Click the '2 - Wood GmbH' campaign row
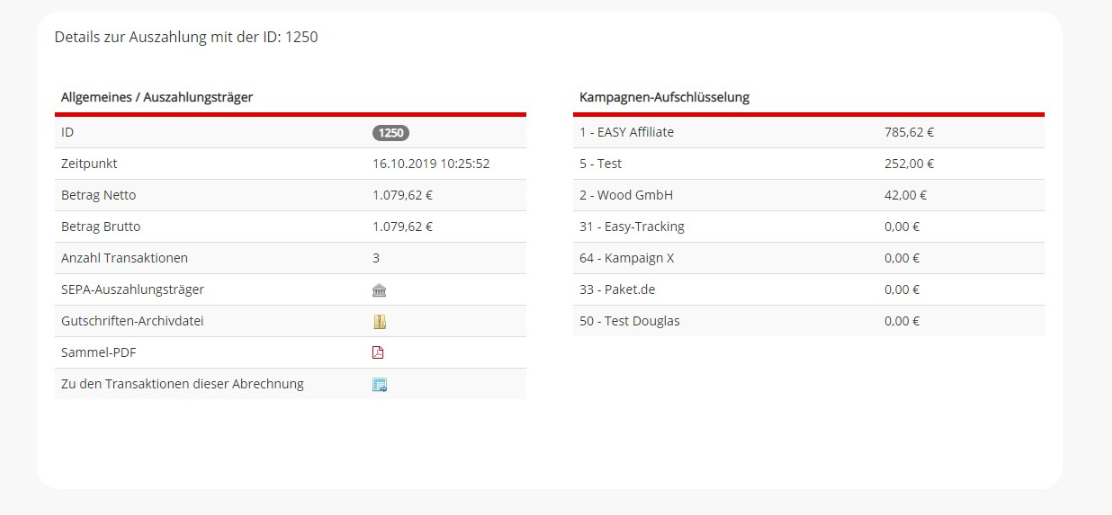Viewport: 1112px width, 515px height. point(808,195)
